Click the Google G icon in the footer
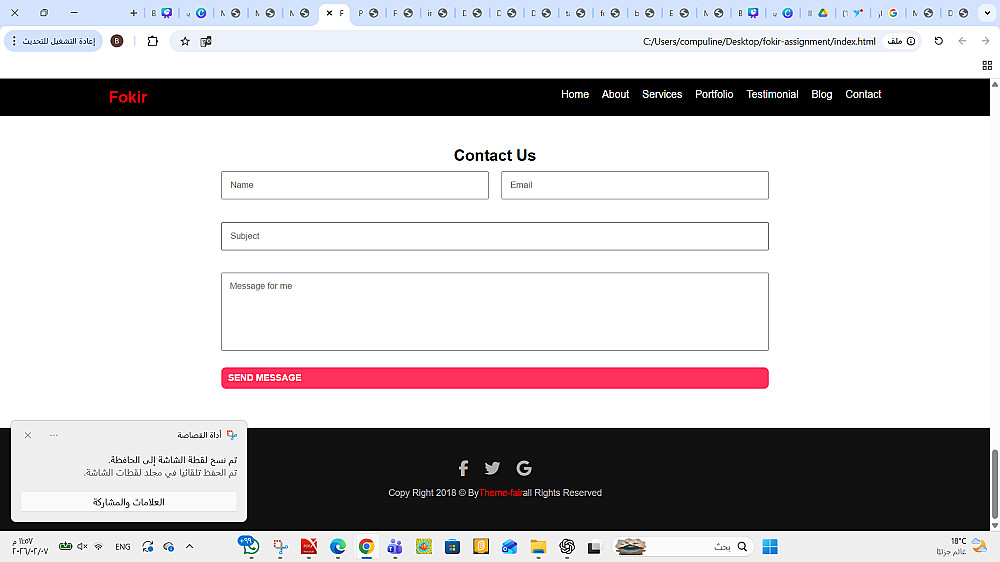Screen dimensions: 1000x562 coord(524,468)
